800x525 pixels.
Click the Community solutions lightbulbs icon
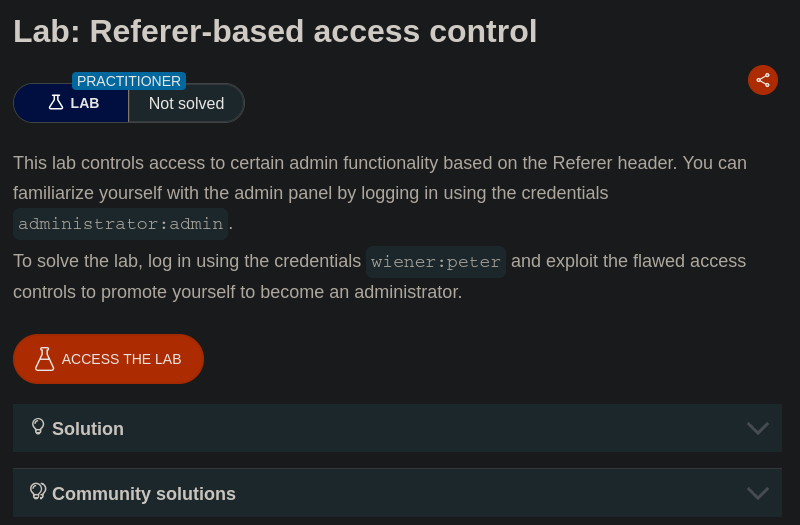(38, 491)
